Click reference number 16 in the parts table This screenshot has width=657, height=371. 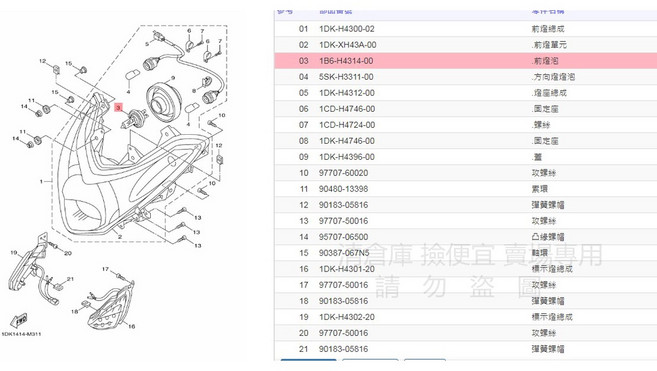pos(304,269)
